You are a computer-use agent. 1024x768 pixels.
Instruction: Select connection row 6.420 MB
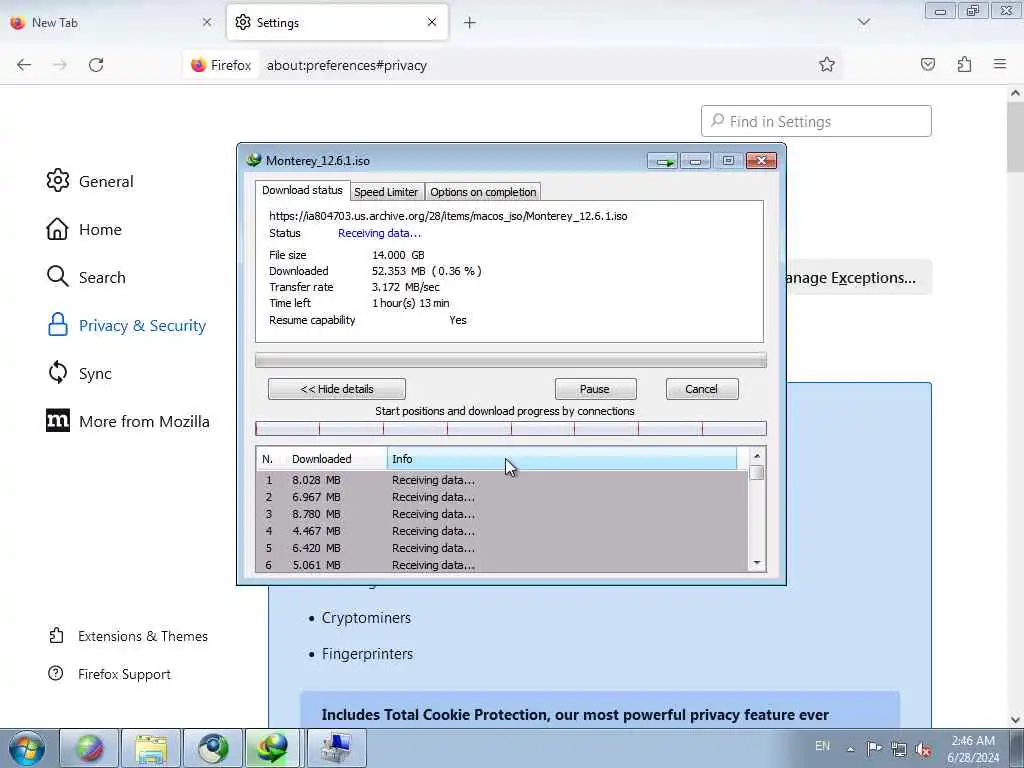click(502, 548)
